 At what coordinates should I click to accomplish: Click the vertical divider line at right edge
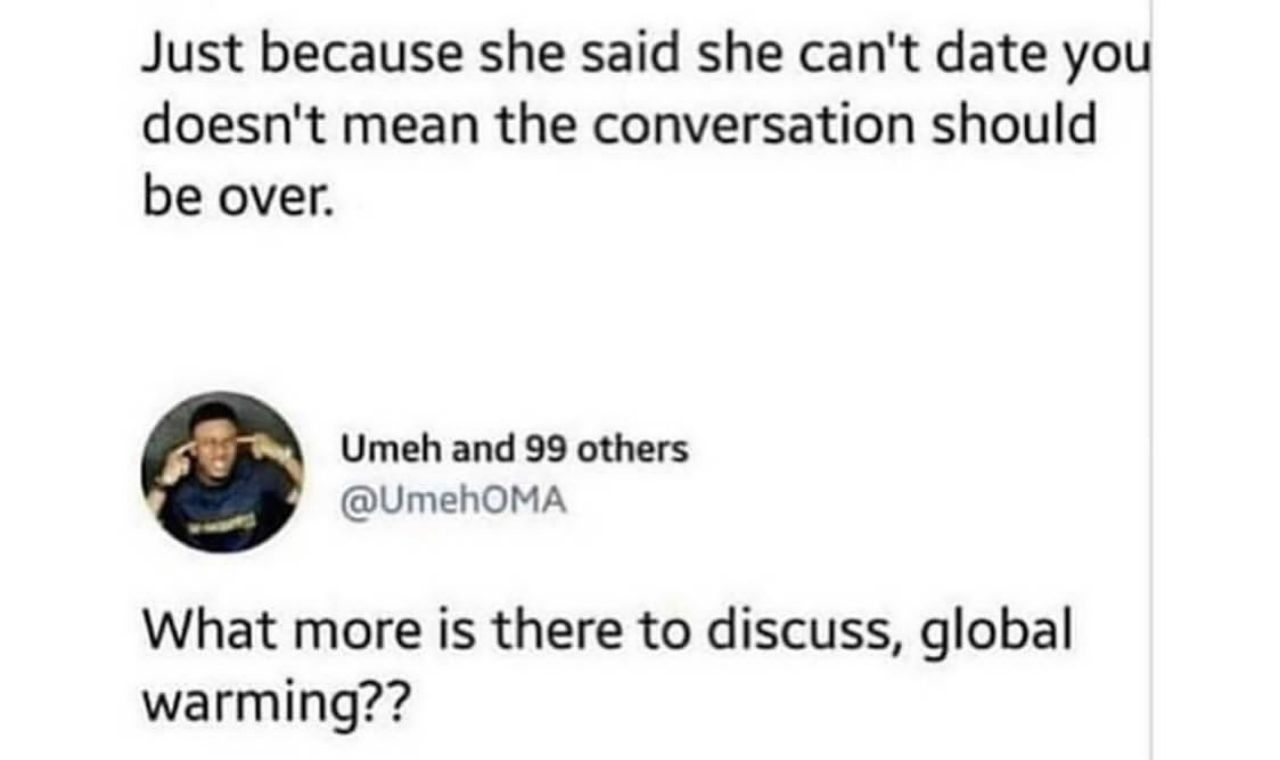pyautogui.click(x=1151, y=380)
